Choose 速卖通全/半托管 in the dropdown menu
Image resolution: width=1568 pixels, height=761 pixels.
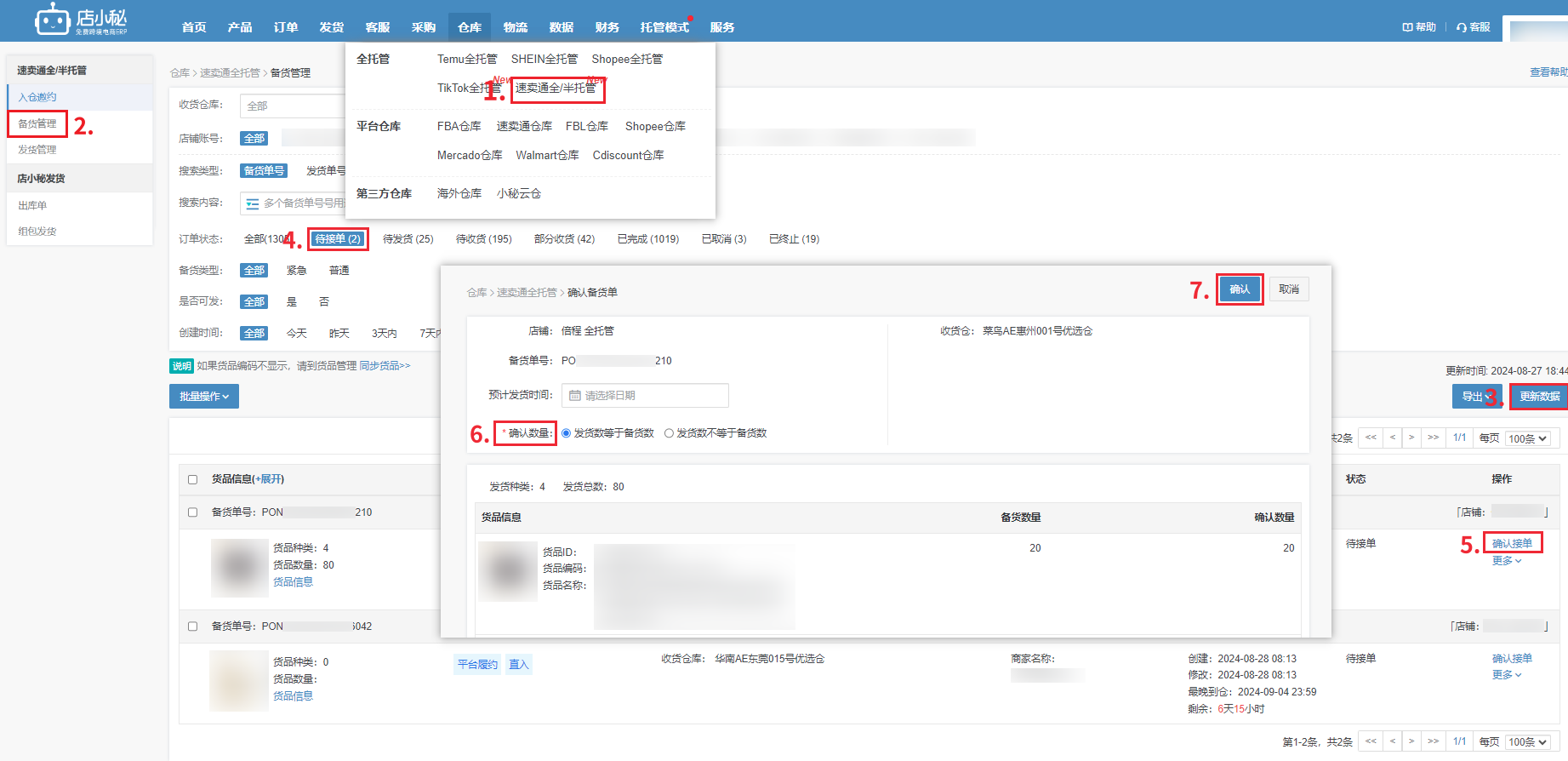556,89
